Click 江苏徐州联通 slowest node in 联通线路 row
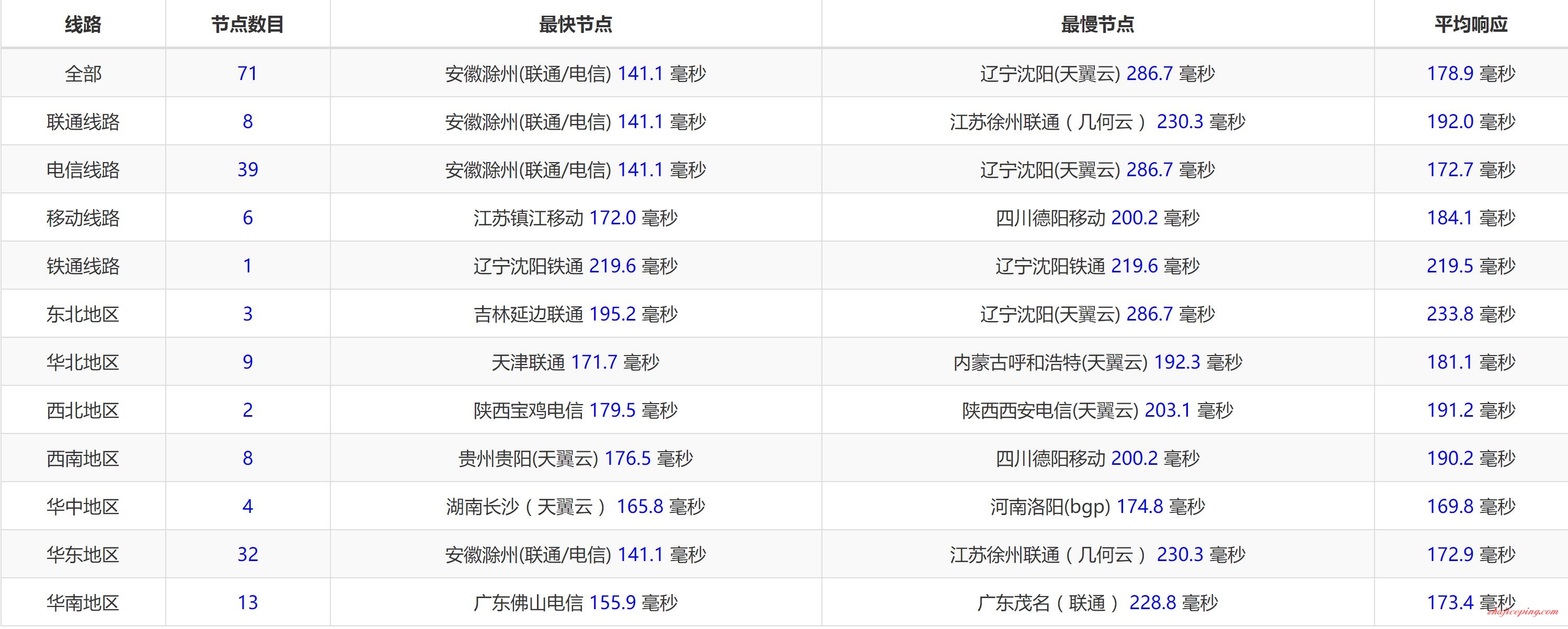 pos(1097,122)
